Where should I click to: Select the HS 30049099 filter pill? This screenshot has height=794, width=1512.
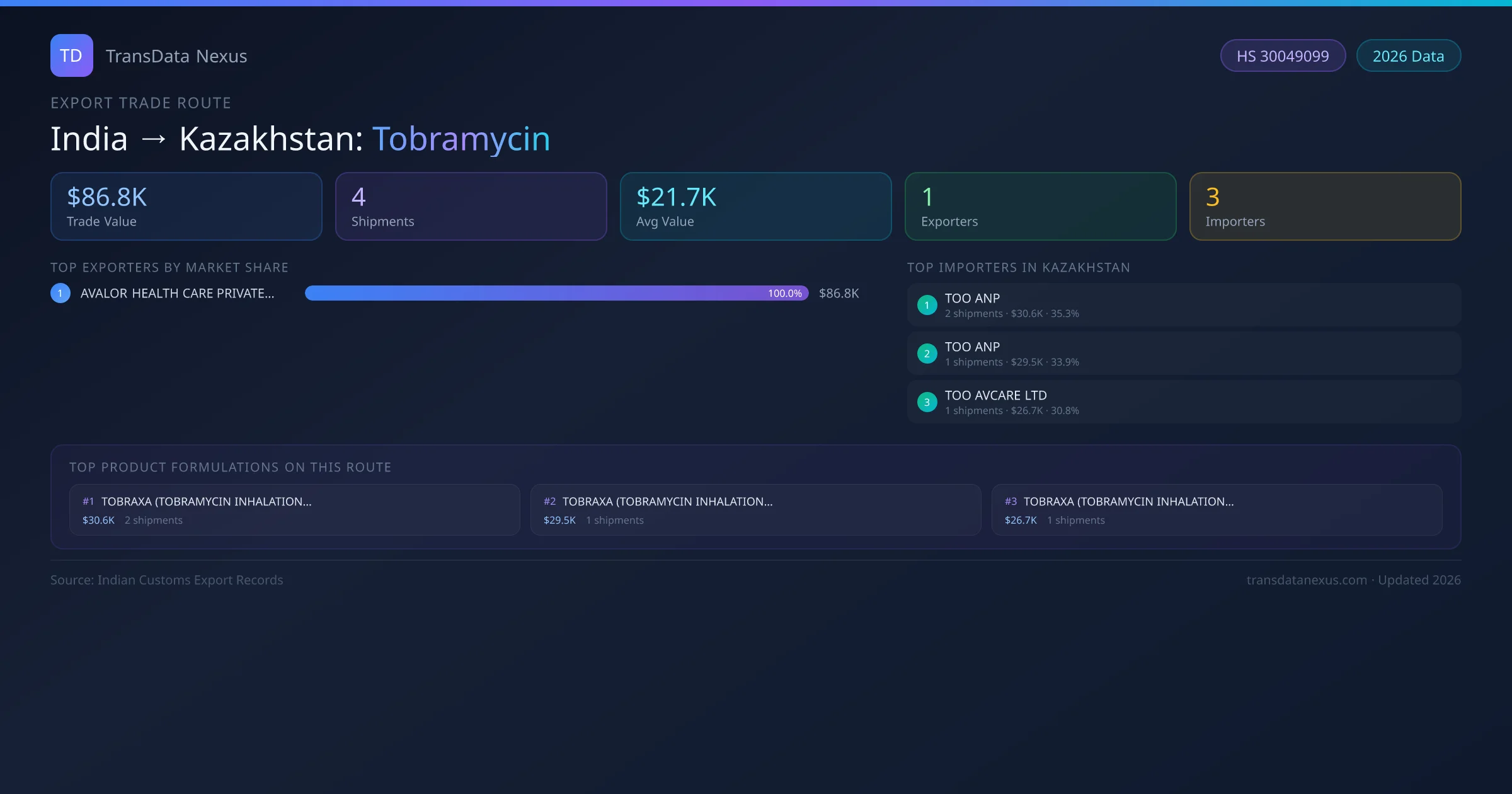click(1283, 55)
